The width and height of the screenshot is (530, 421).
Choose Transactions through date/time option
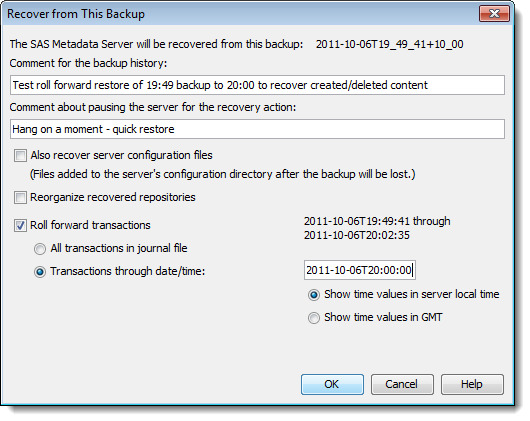(x=40, y=272)
